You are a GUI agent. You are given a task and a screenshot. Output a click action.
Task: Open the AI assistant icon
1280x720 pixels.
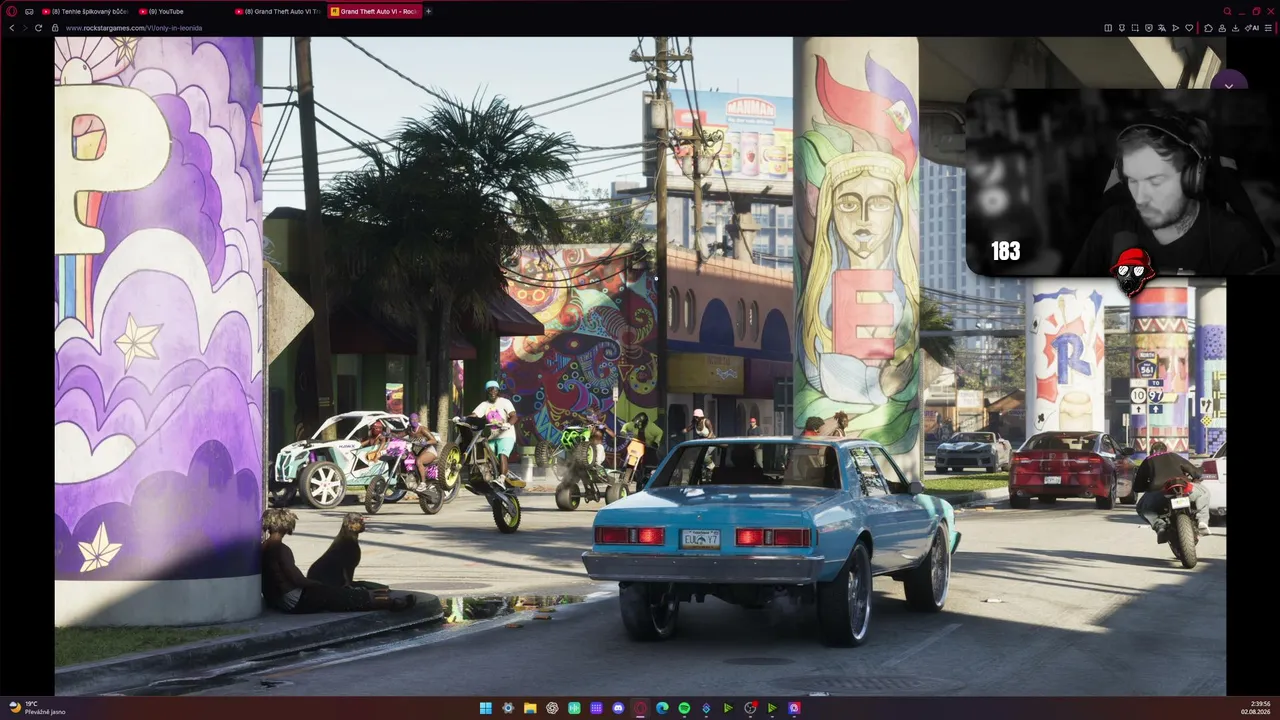(x=1253, y=28)
